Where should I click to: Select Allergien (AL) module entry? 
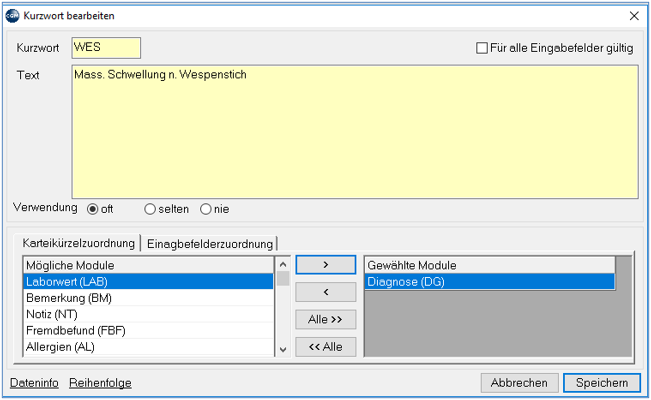(148, 346)
